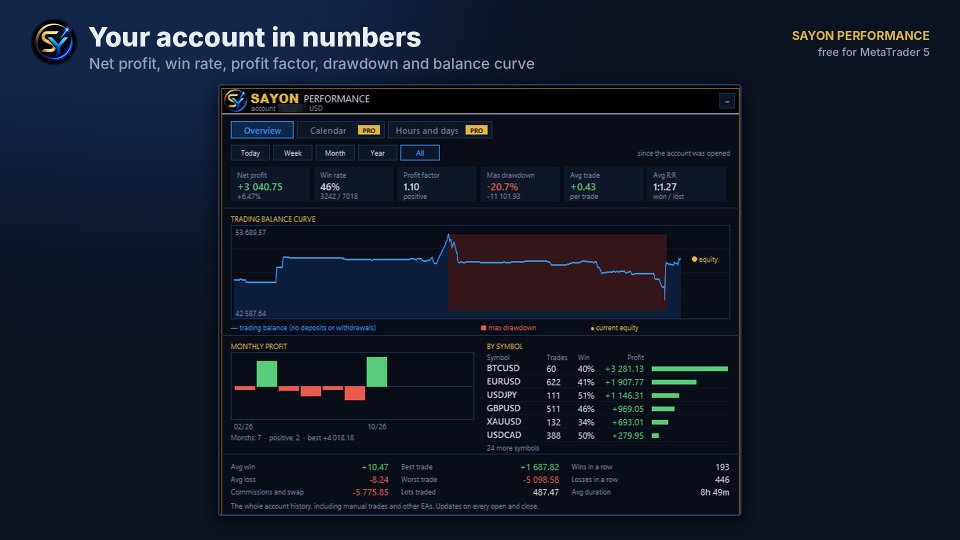The width and height of the screenshot is (960, 540).
Task: Switch to the Overview tab
Action: click(262, 130)
